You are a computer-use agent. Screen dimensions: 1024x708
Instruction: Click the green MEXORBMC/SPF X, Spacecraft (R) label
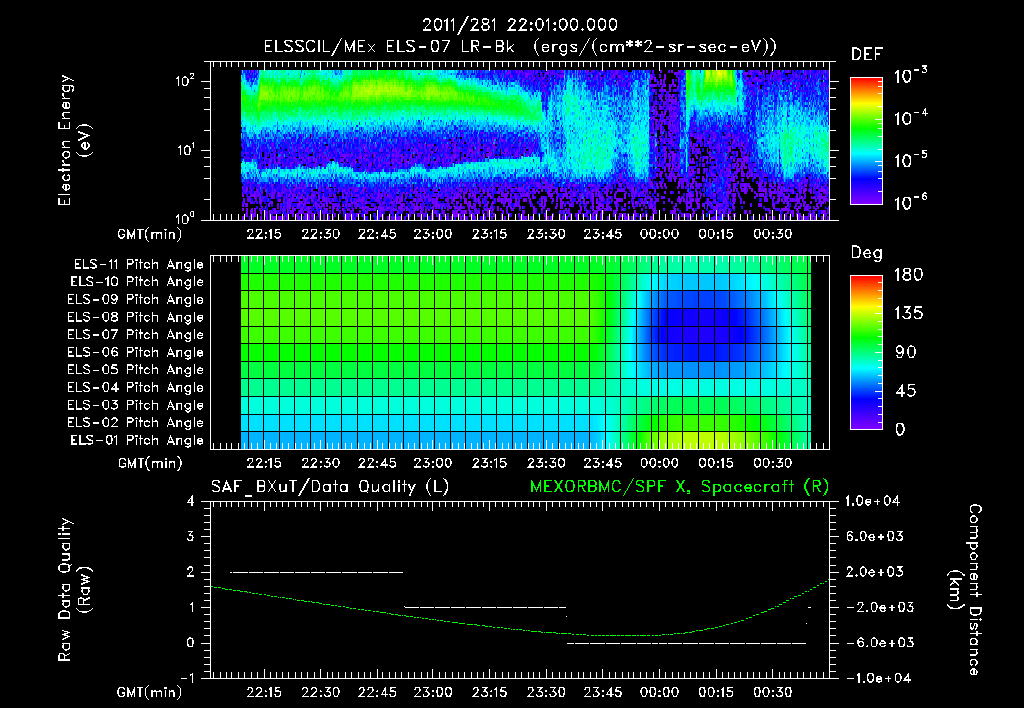679,487
